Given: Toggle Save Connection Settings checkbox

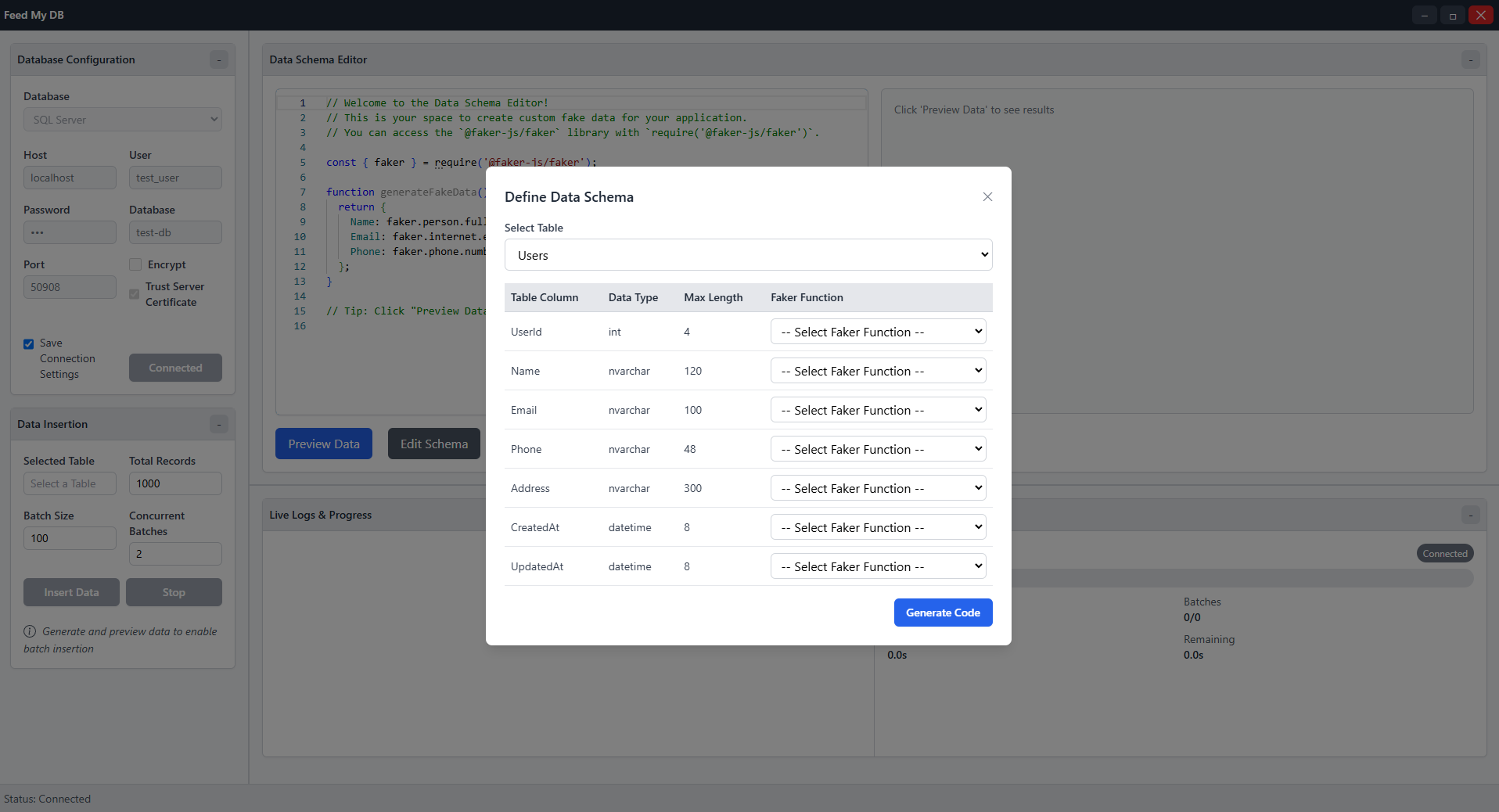Looking at the screenshot, I should click(x=29, y=343).
